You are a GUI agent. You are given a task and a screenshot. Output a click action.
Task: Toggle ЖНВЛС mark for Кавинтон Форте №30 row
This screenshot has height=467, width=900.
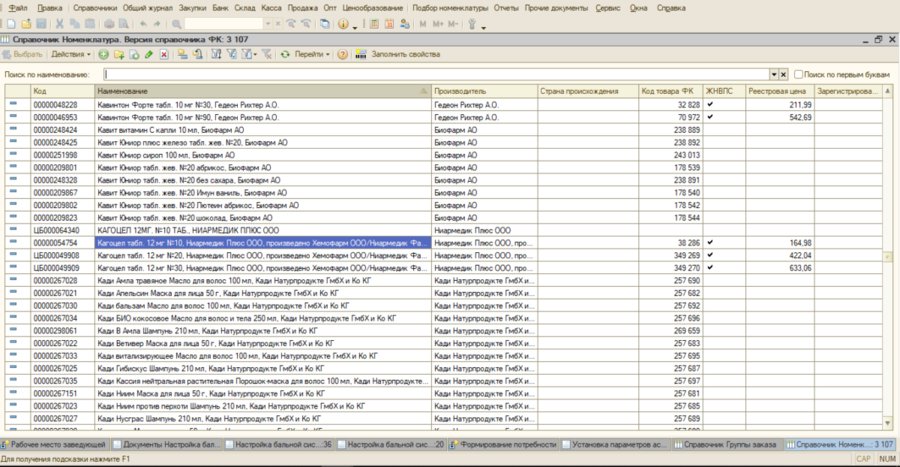click(x=710, y=104)
